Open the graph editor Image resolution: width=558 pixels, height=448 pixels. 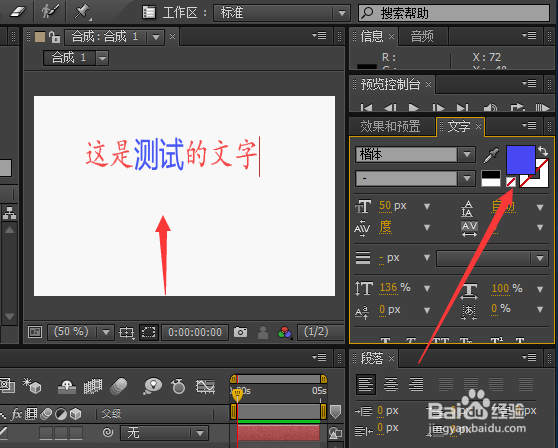pos(205,387)
